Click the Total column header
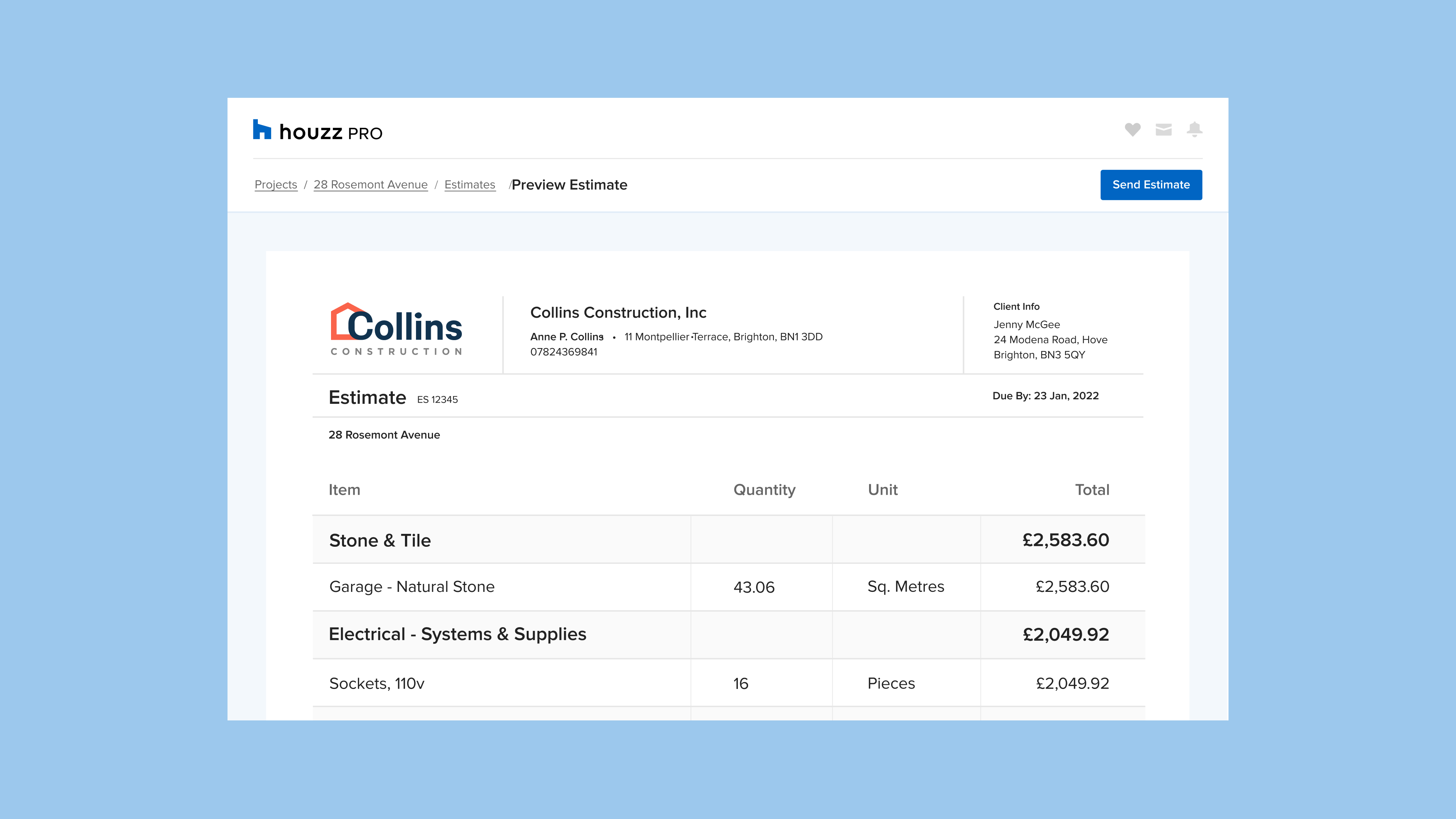The height and width of the screenshot is (819, 1456). 1092,490
